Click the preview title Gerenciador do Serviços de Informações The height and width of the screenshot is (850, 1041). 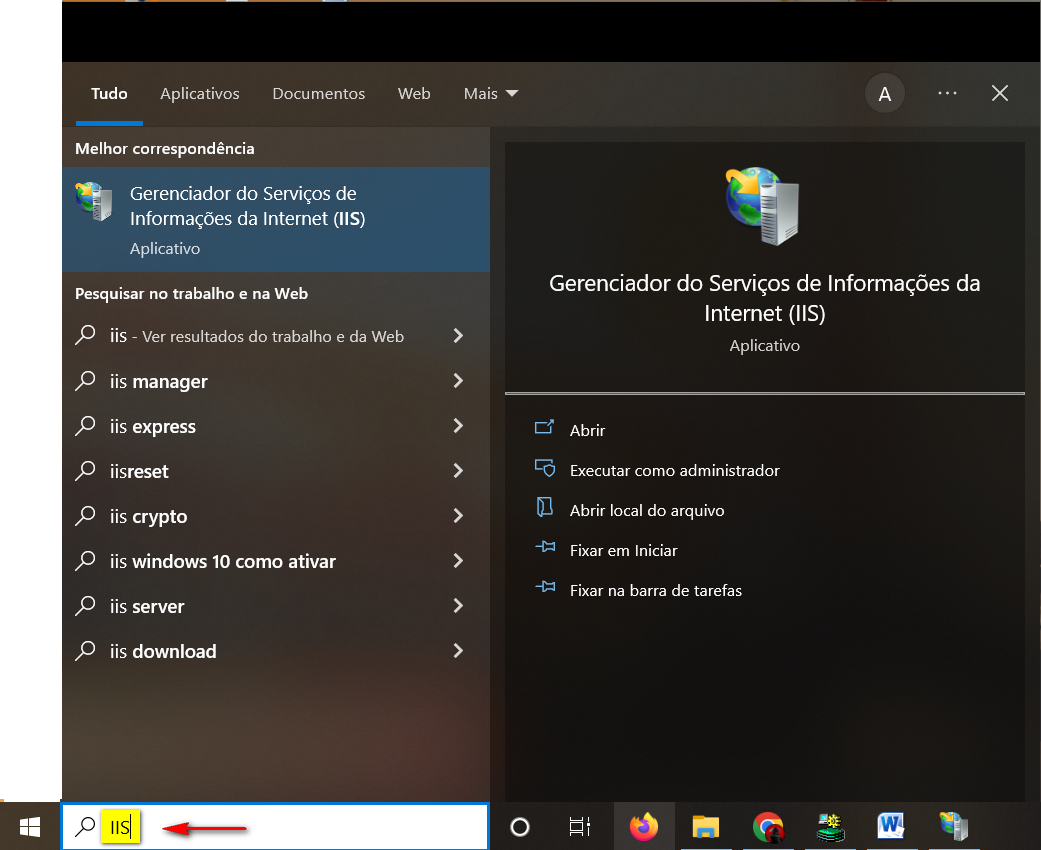[x=765, y=298]
